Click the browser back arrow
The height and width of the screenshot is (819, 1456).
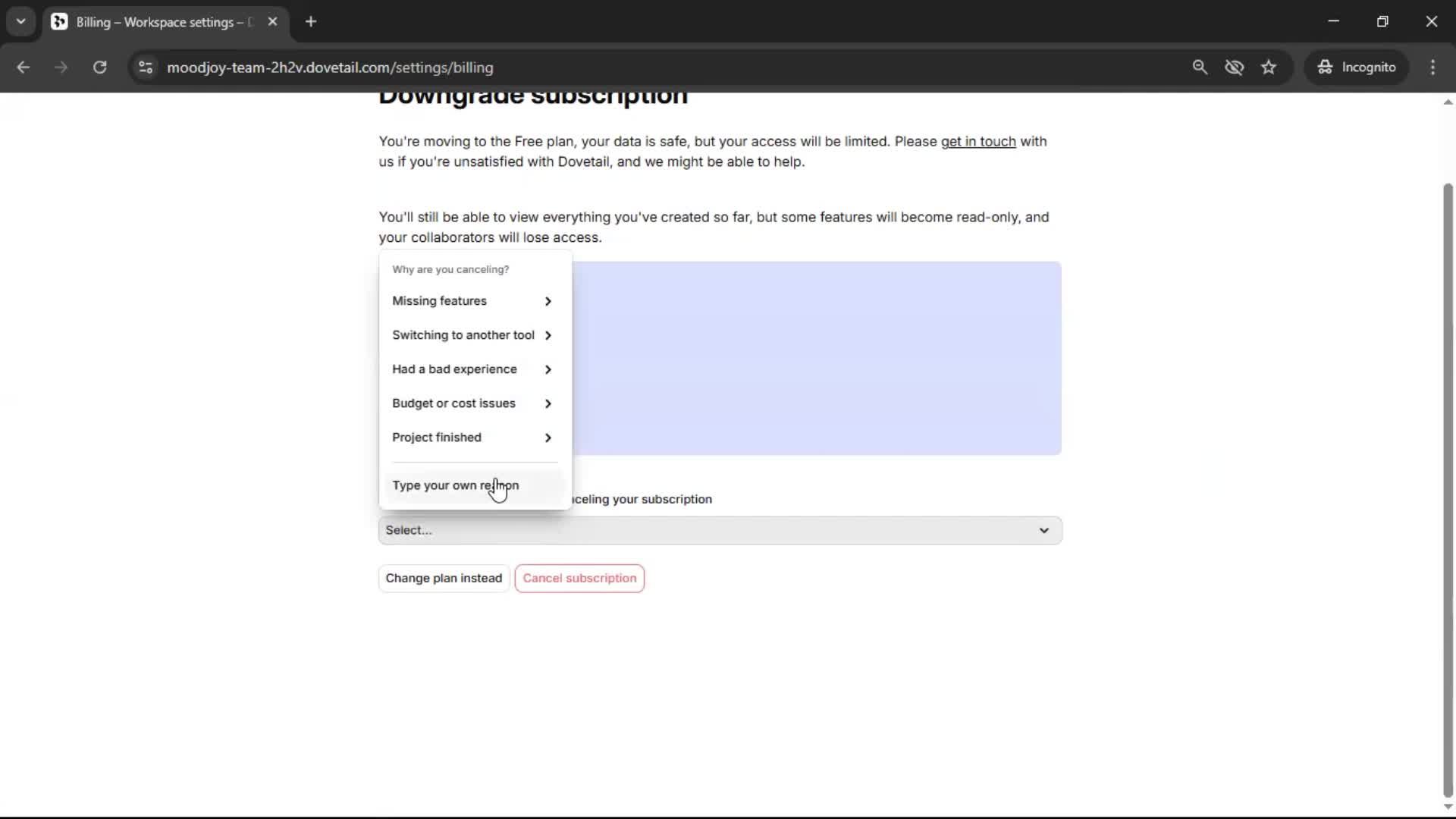click(24, 67)
